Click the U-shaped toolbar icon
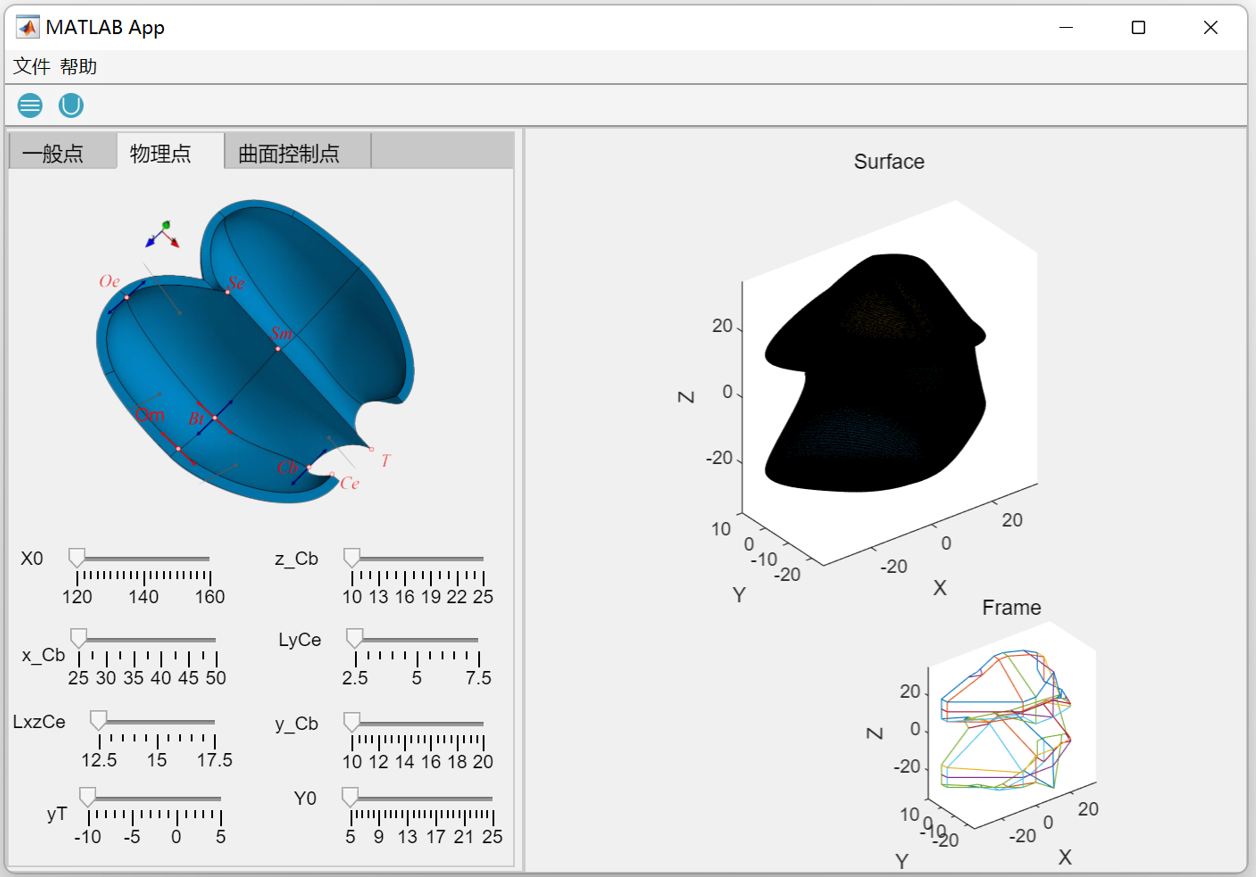 tap(71, 105)
